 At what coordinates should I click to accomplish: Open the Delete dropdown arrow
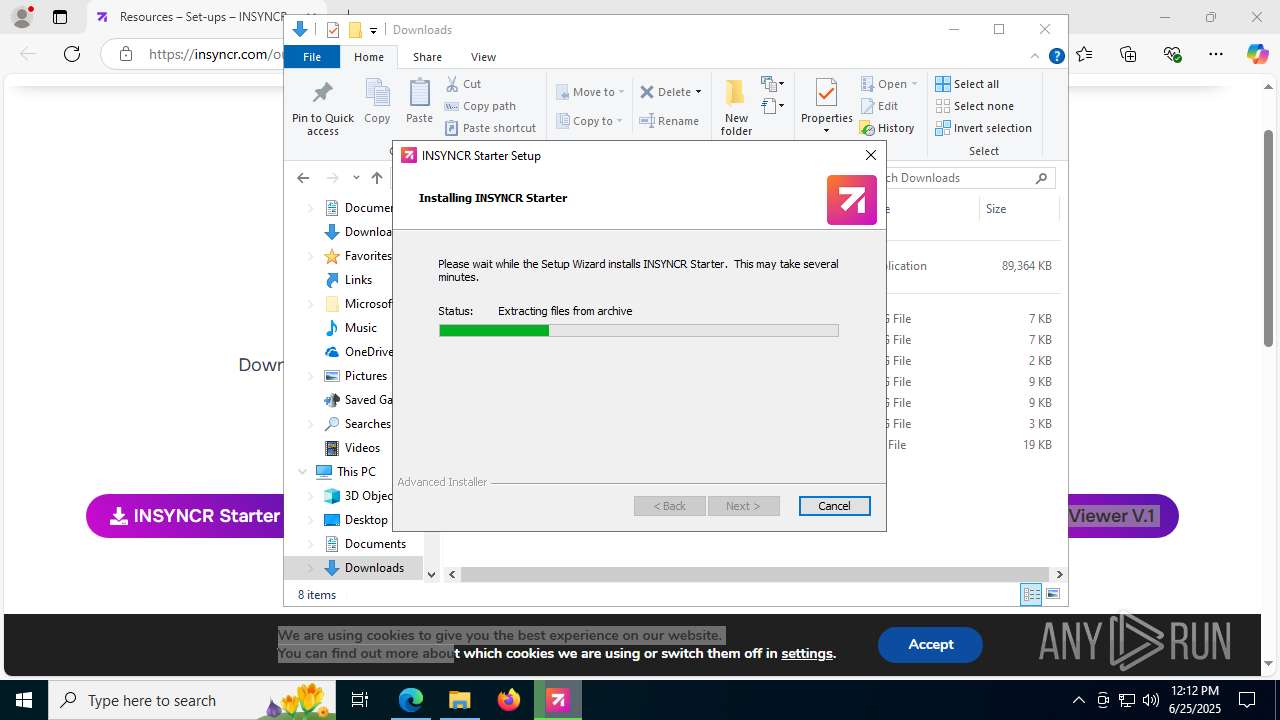(698, 92)
